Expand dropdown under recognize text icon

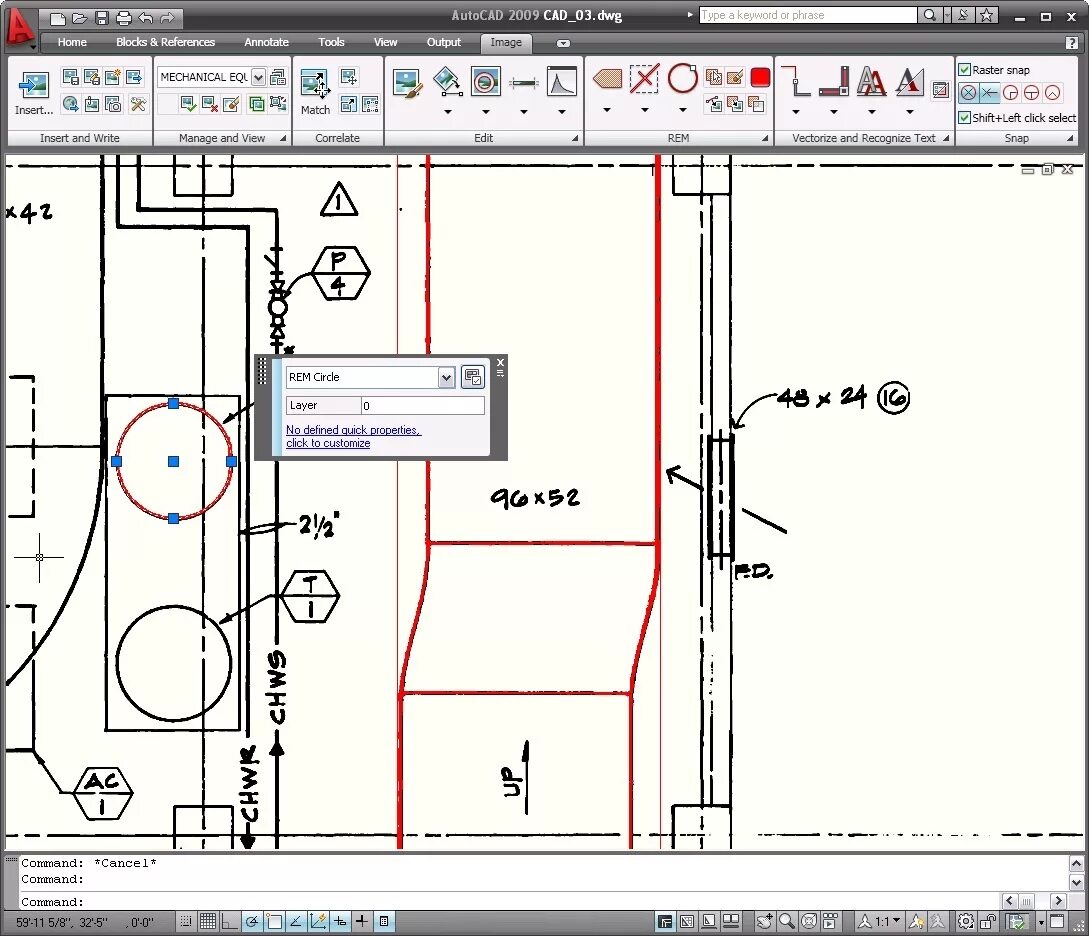point(872,111)
